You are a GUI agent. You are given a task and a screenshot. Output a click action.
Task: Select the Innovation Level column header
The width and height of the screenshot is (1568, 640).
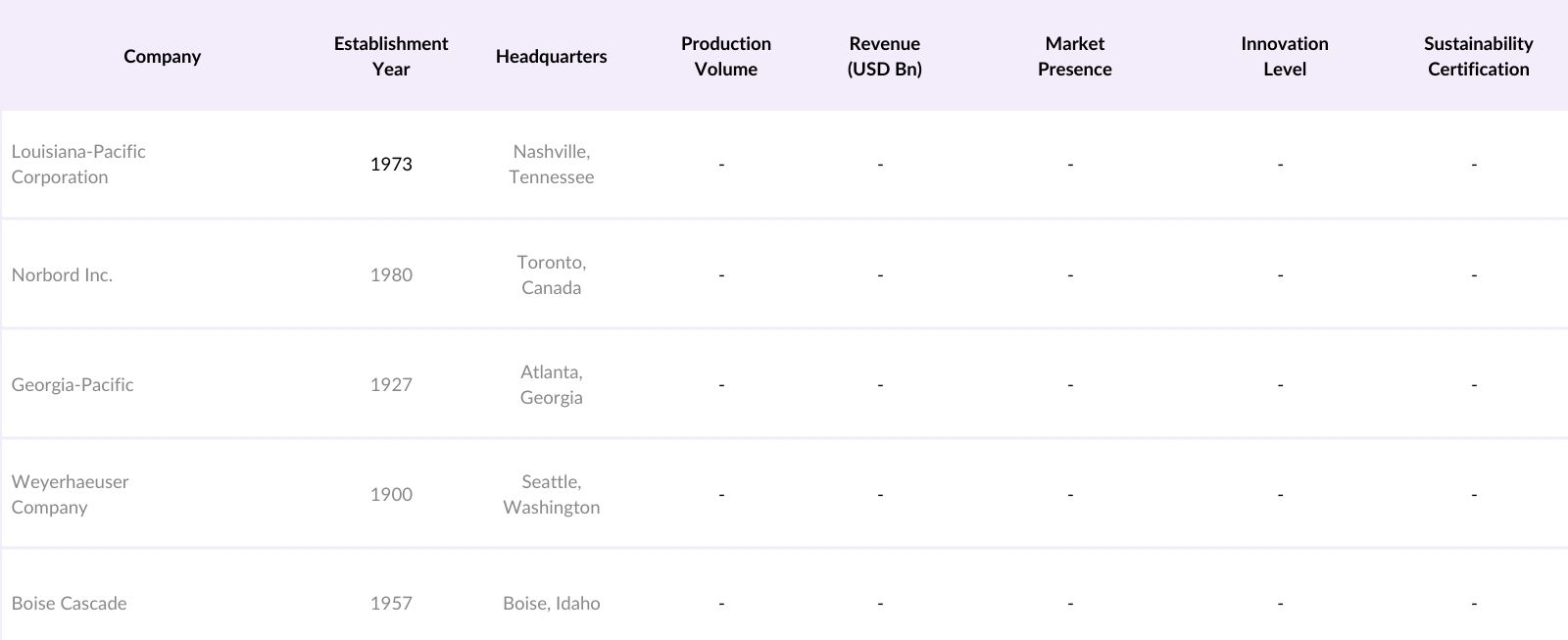click(x=1284, y=56)
